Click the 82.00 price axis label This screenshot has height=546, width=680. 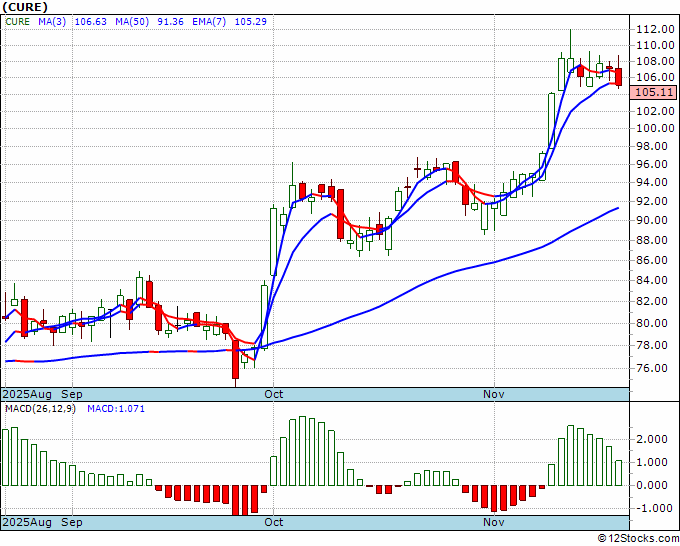[x=651, y=301]
